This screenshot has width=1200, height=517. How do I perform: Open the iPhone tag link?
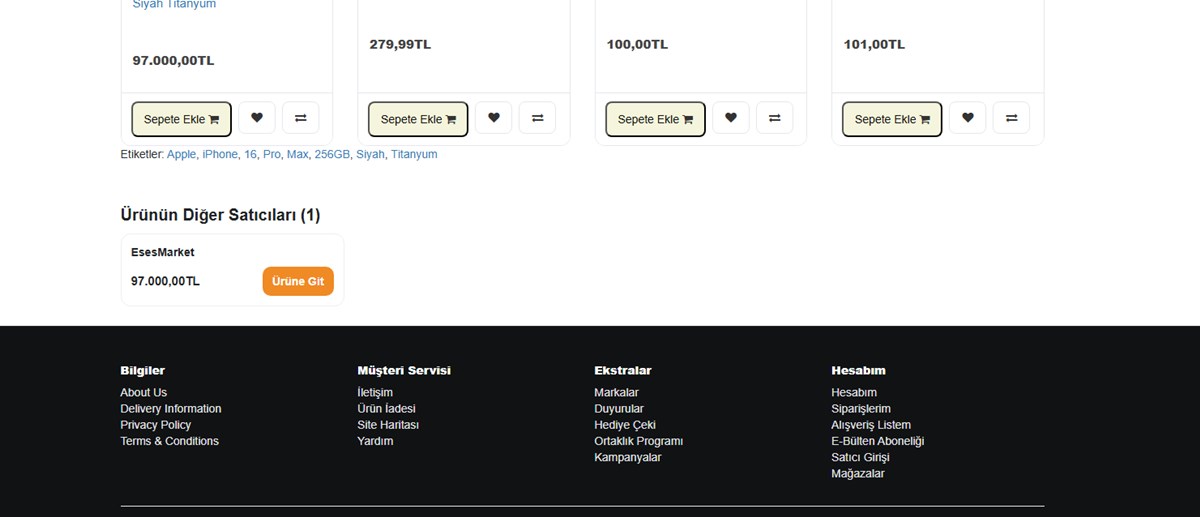coord(220,154)
